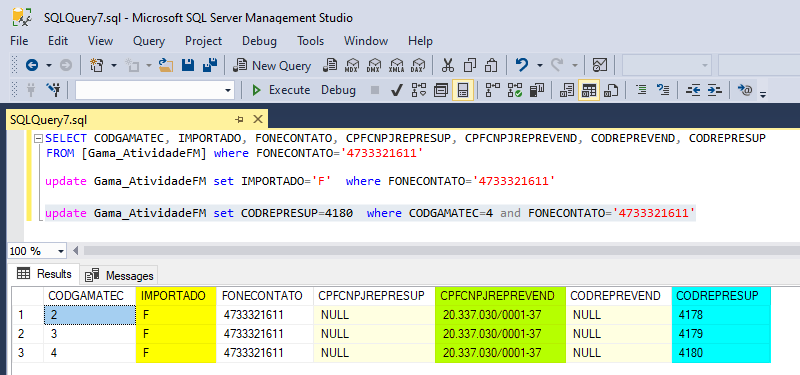The width and height of the screenshot is (800, 375).
Task: Save the query with the Save icon
Action: pos(188,65)
